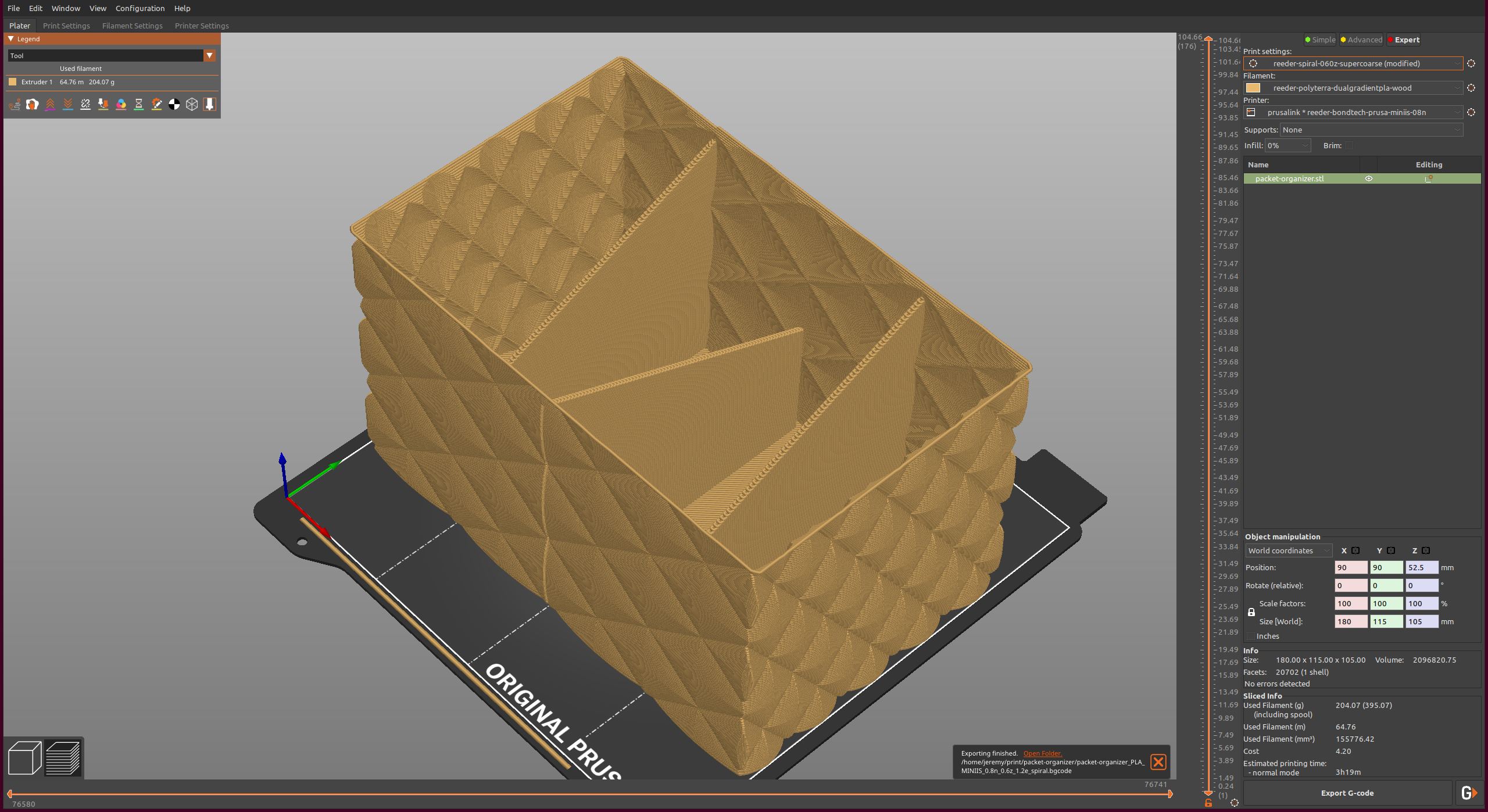Screen dimensions: 1488x812
Task: Click the Export G-code button
Action: [1347, 793]
